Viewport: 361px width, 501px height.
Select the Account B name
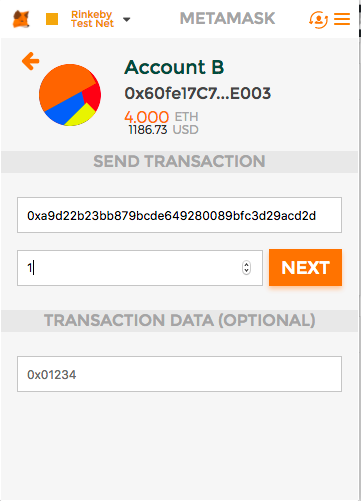tap(174, 67)
